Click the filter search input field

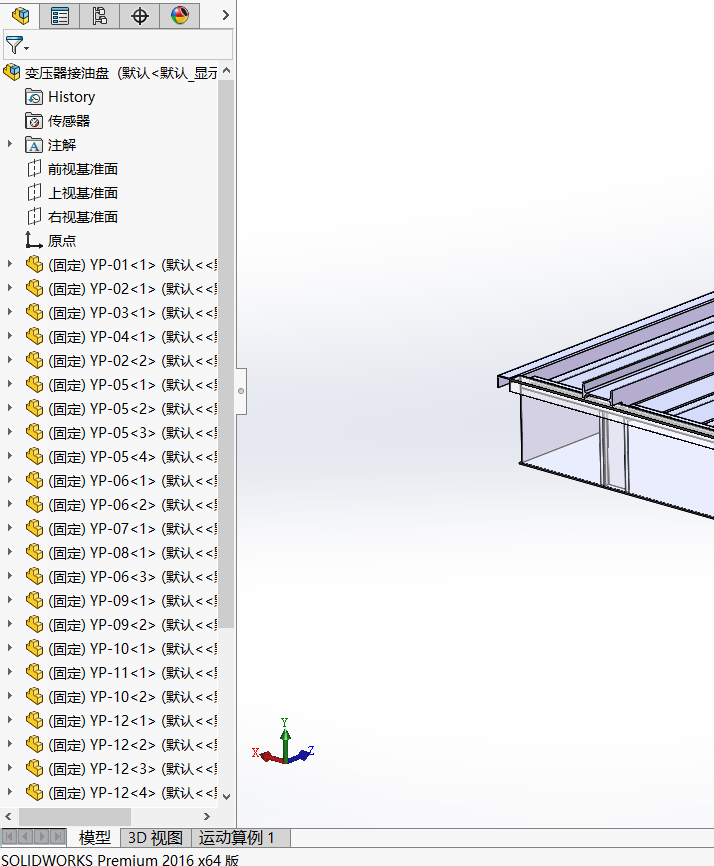click(x=131, y=45)
